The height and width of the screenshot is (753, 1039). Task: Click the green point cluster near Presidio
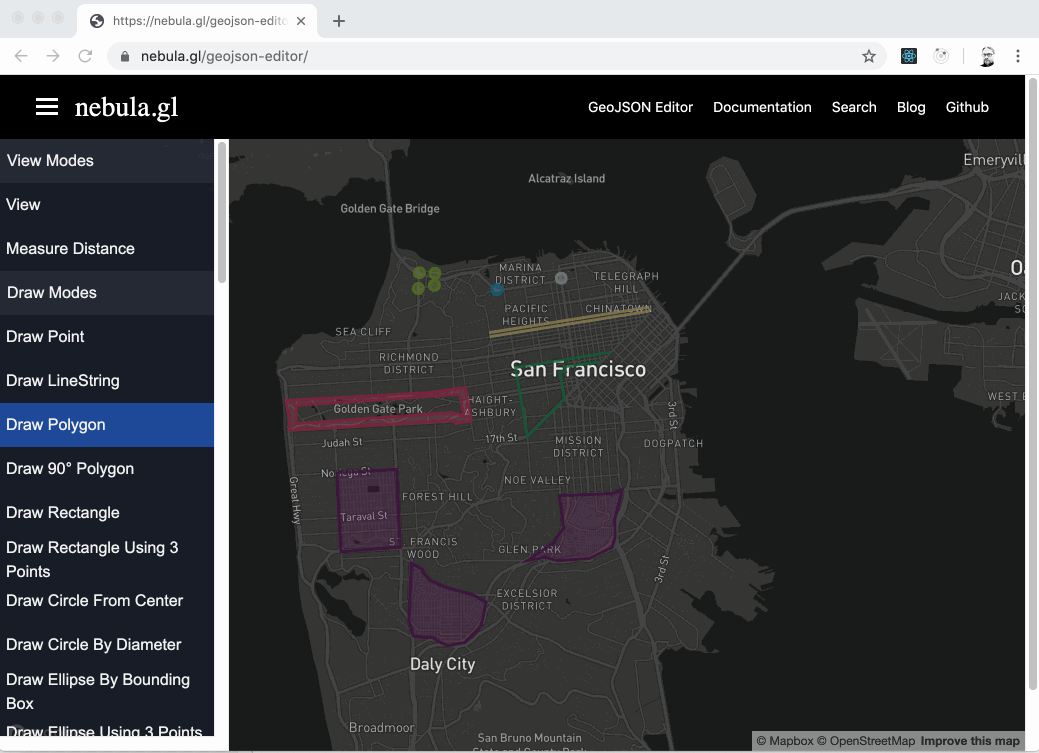pos(426,280)
